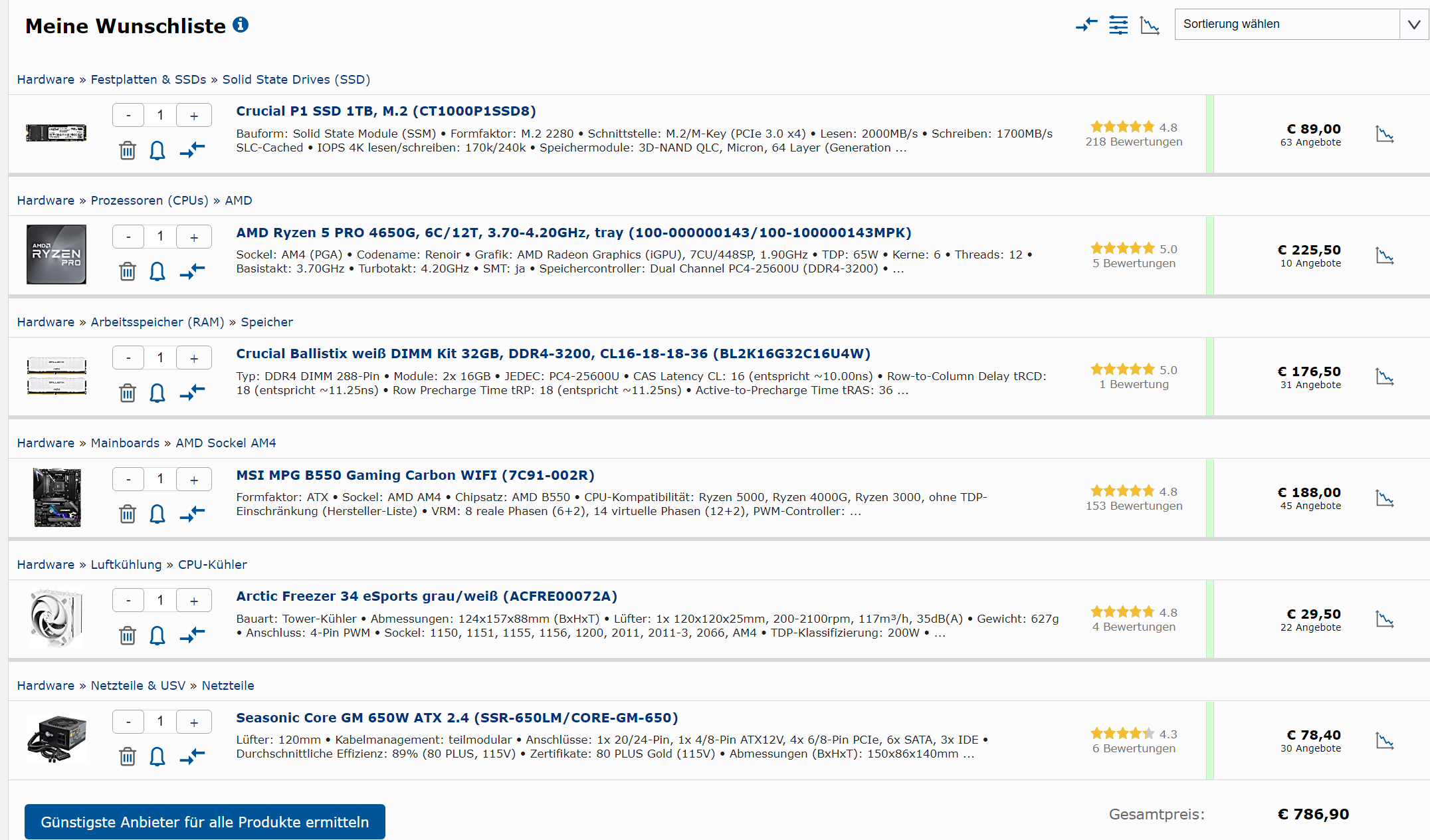Click the header compare arrows icon
The image size is (1430, 840).
[1086, 25]
